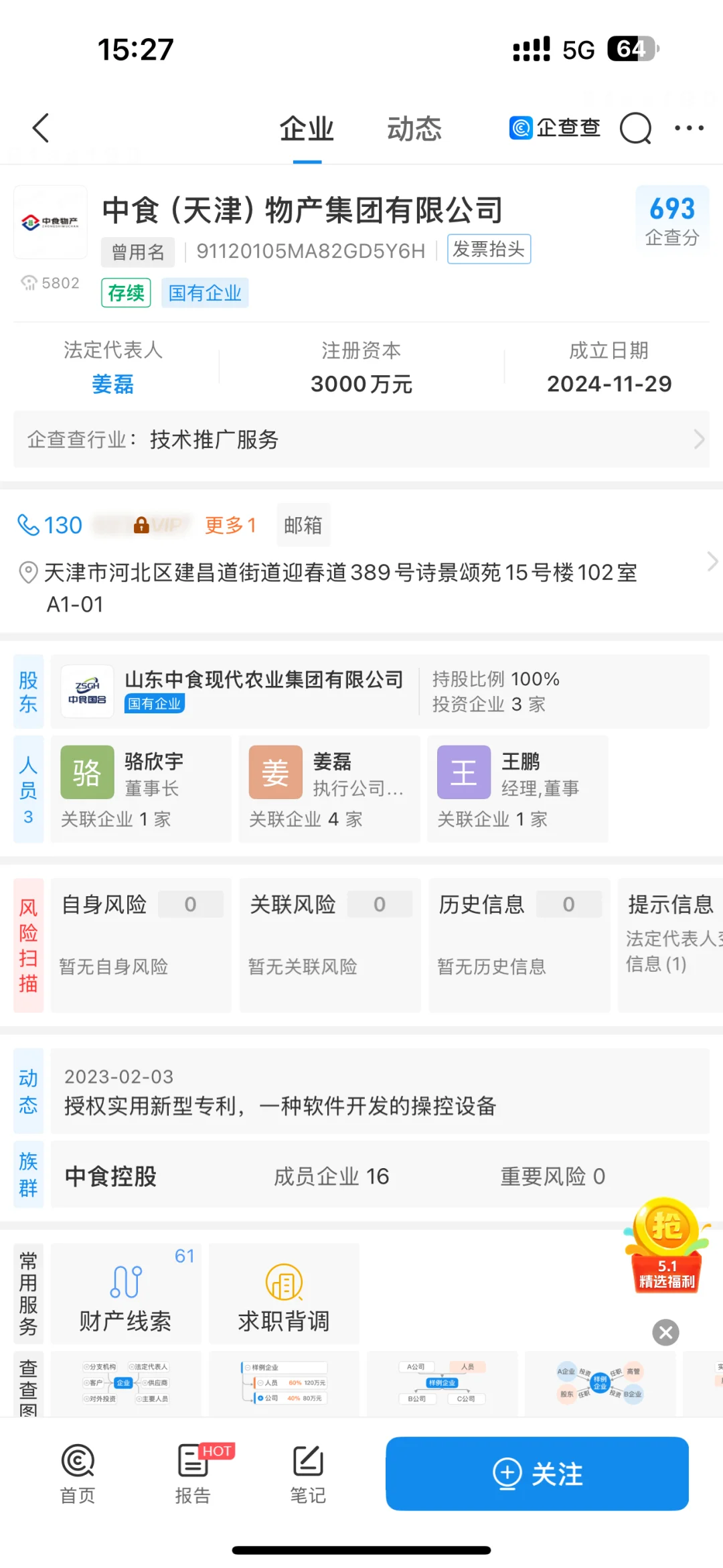Screen dimensions: 723x1568
Task: Open the A公司 B公司 chart thumbnail
Action: point(442,1382)
